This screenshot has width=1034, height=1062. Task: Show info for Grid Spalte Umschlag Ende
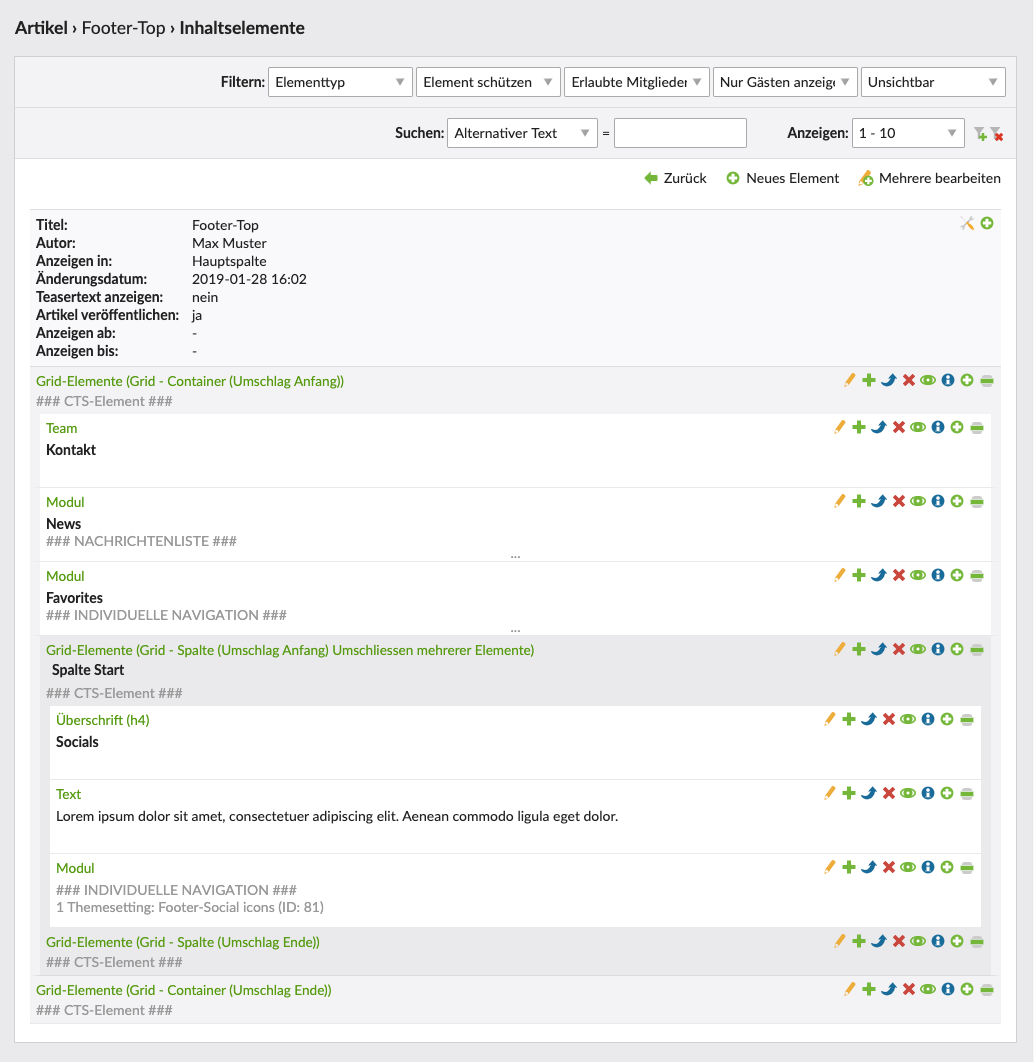coord(938,941)
